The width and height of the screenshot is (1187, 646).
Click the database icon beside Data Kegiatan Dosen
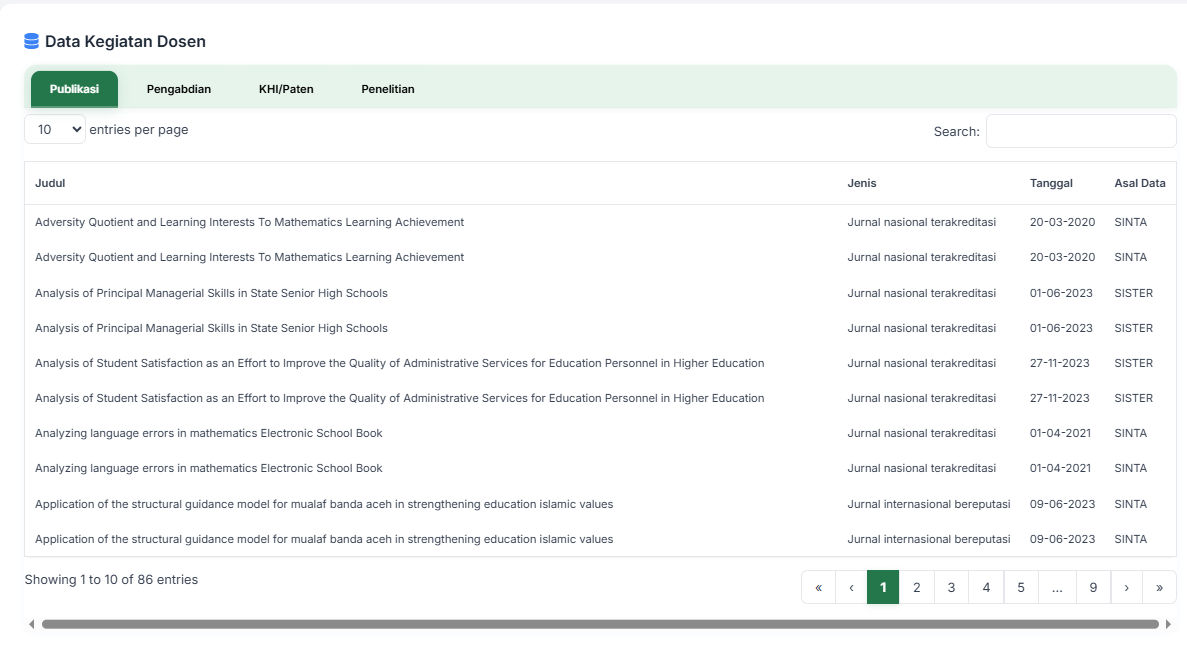coord(31,41)
